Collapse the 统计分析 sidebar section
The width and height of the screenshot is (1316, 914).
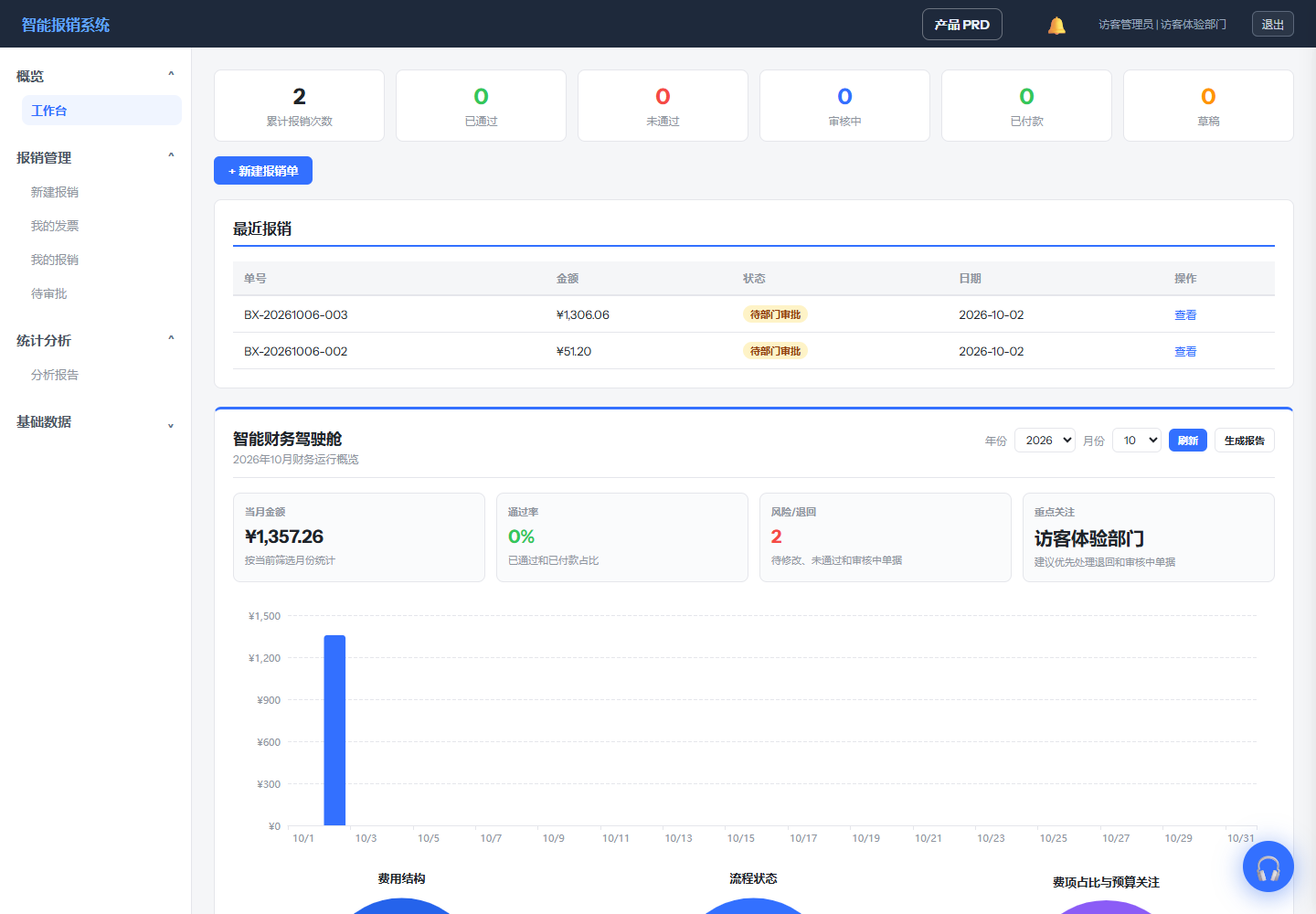coord(96,340)
